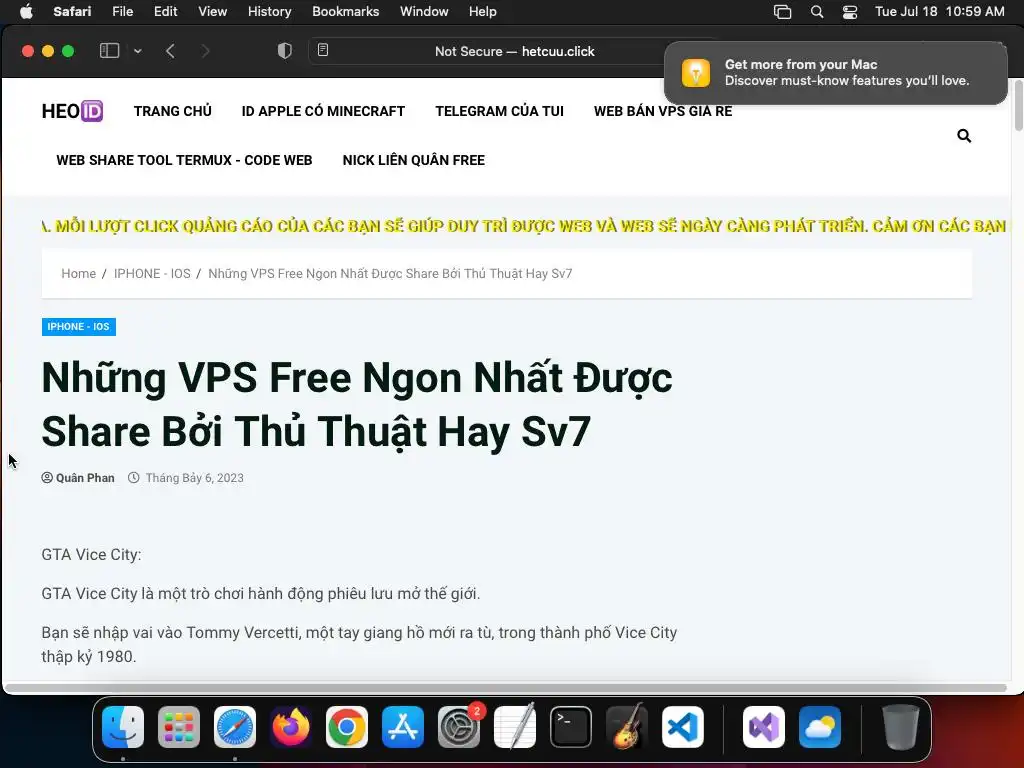Image resolution: width=1024 pixels, height=768 pixels.
Task: Open the File menu
Action: point(122,12)
